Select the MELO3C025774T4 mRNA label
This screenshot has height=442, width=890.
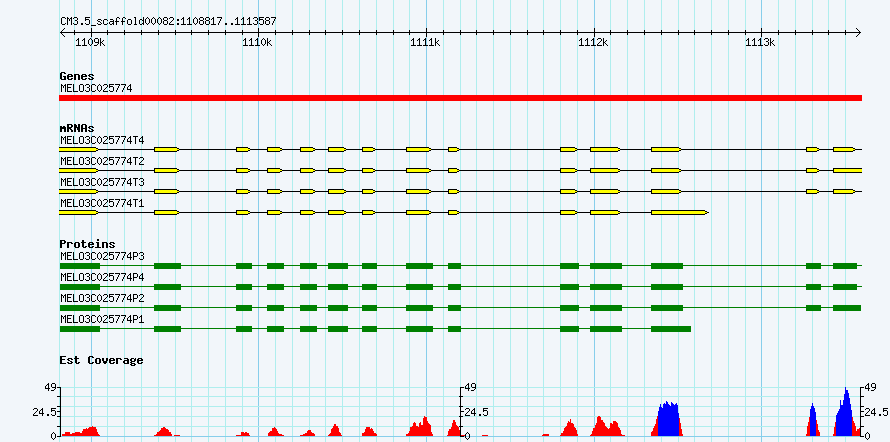102,140
